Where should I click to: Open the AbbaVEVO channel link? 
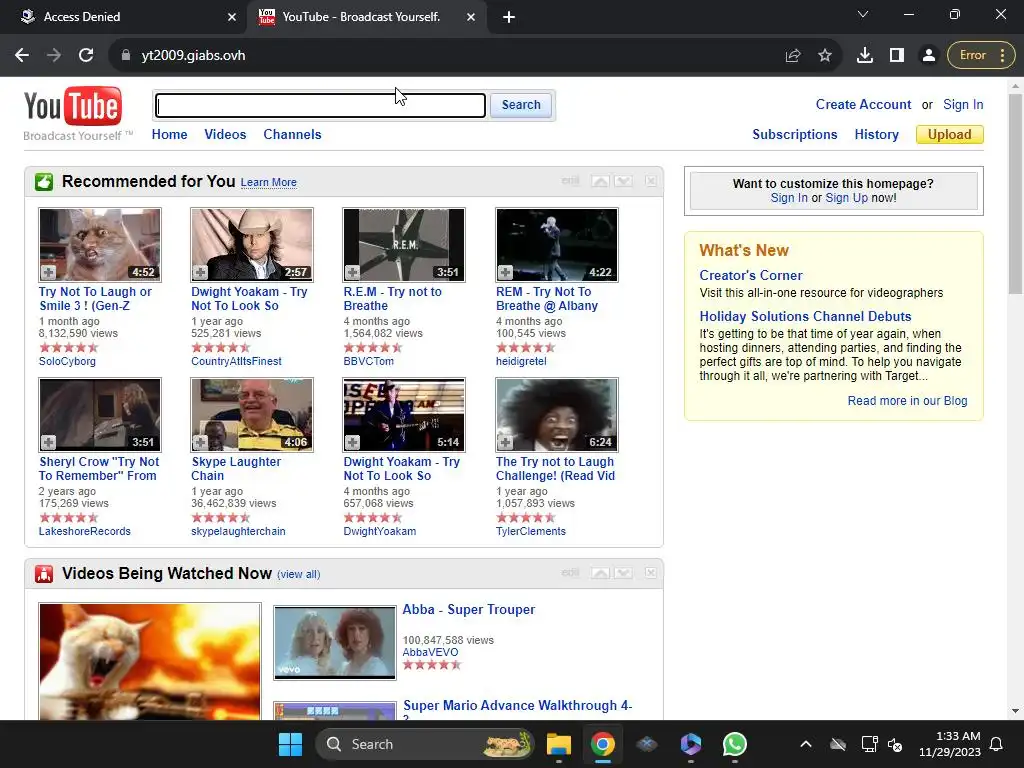[x=430, y=652]
